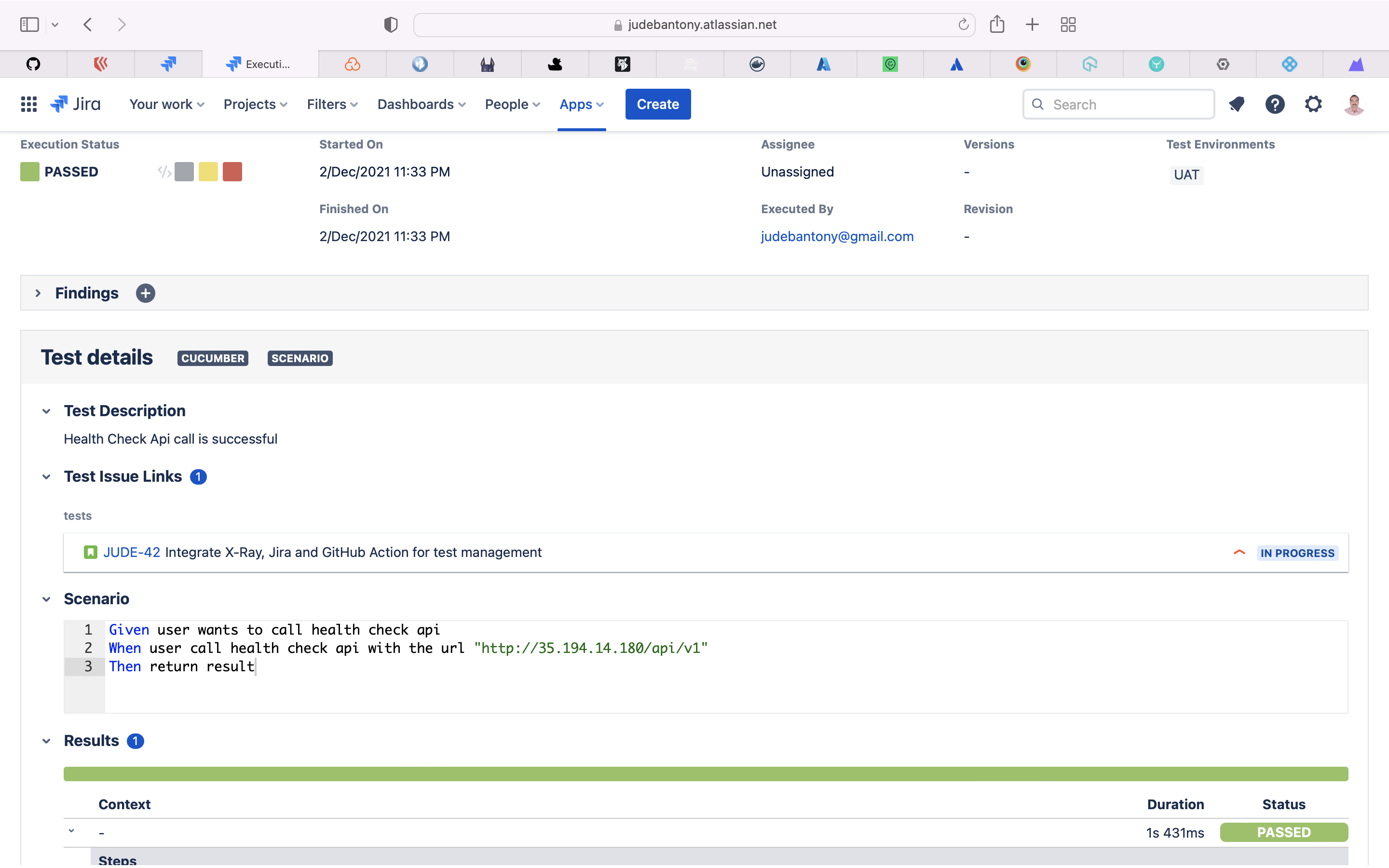Open Jira settings gear icon
This screenshot has width=1389, height=868.
1313,104
